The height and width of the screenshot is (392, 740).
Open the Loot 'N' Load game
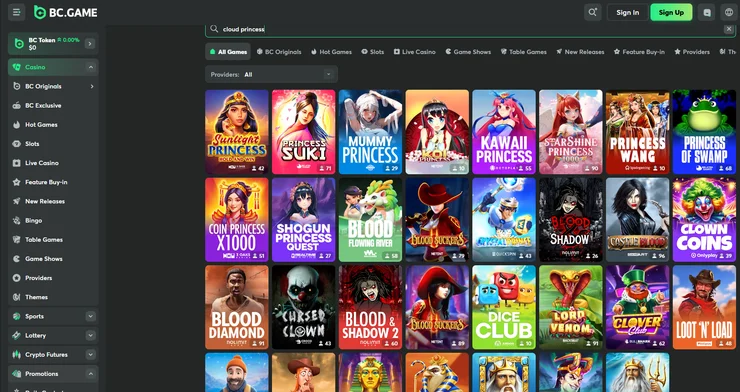704,307
